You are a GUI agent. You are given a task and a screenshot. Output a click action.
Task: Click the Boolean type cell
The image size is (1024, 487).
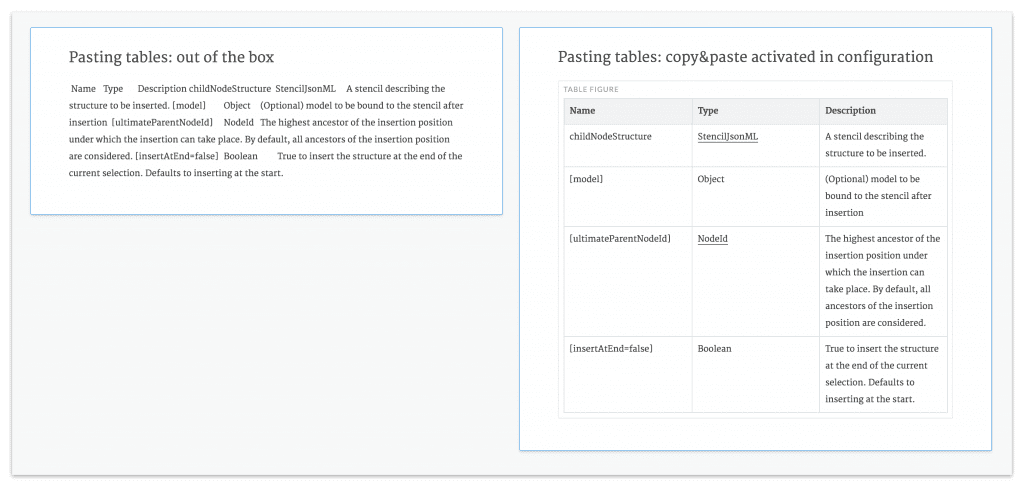click(756, 374)
